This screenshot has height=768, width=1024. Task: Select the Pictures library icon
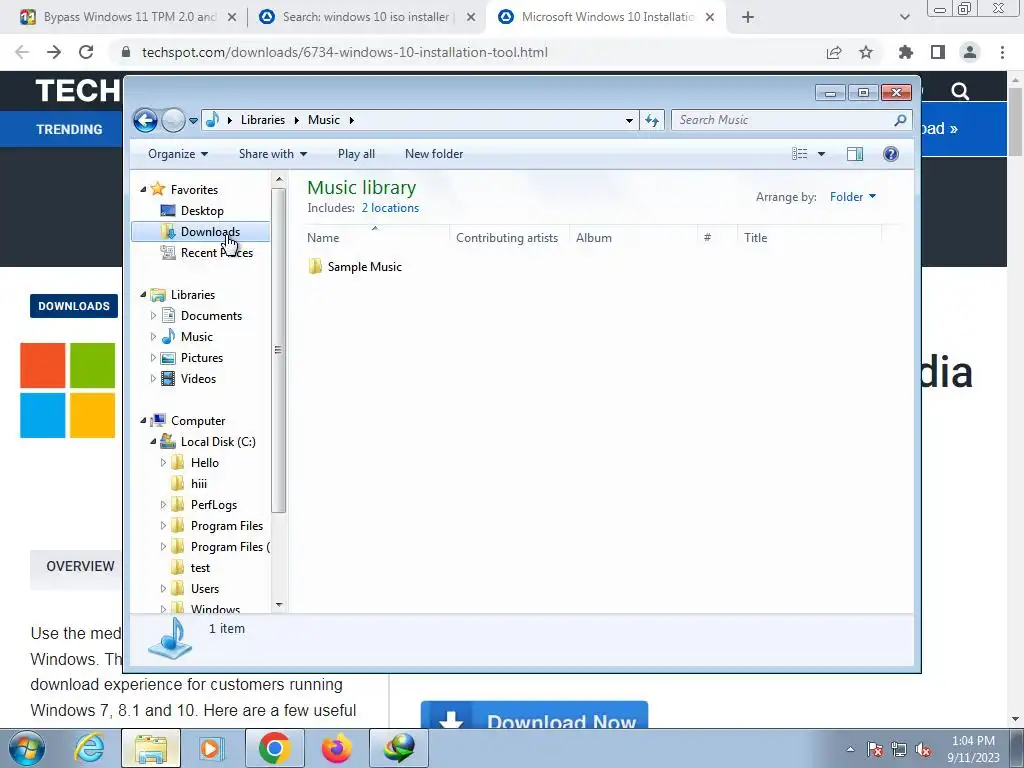pyautogui.click(x=168, y=358)
